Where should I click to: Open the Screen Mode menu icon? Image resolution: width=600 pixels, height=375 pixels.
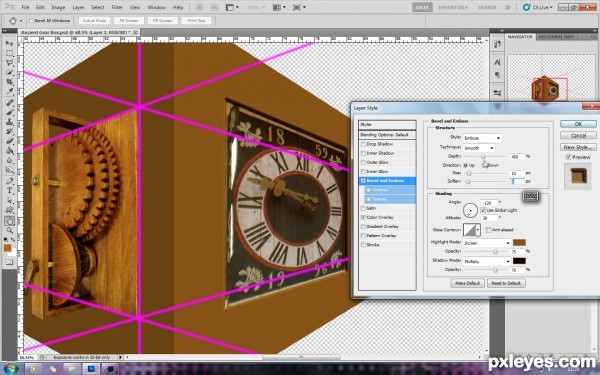point(299,7)
